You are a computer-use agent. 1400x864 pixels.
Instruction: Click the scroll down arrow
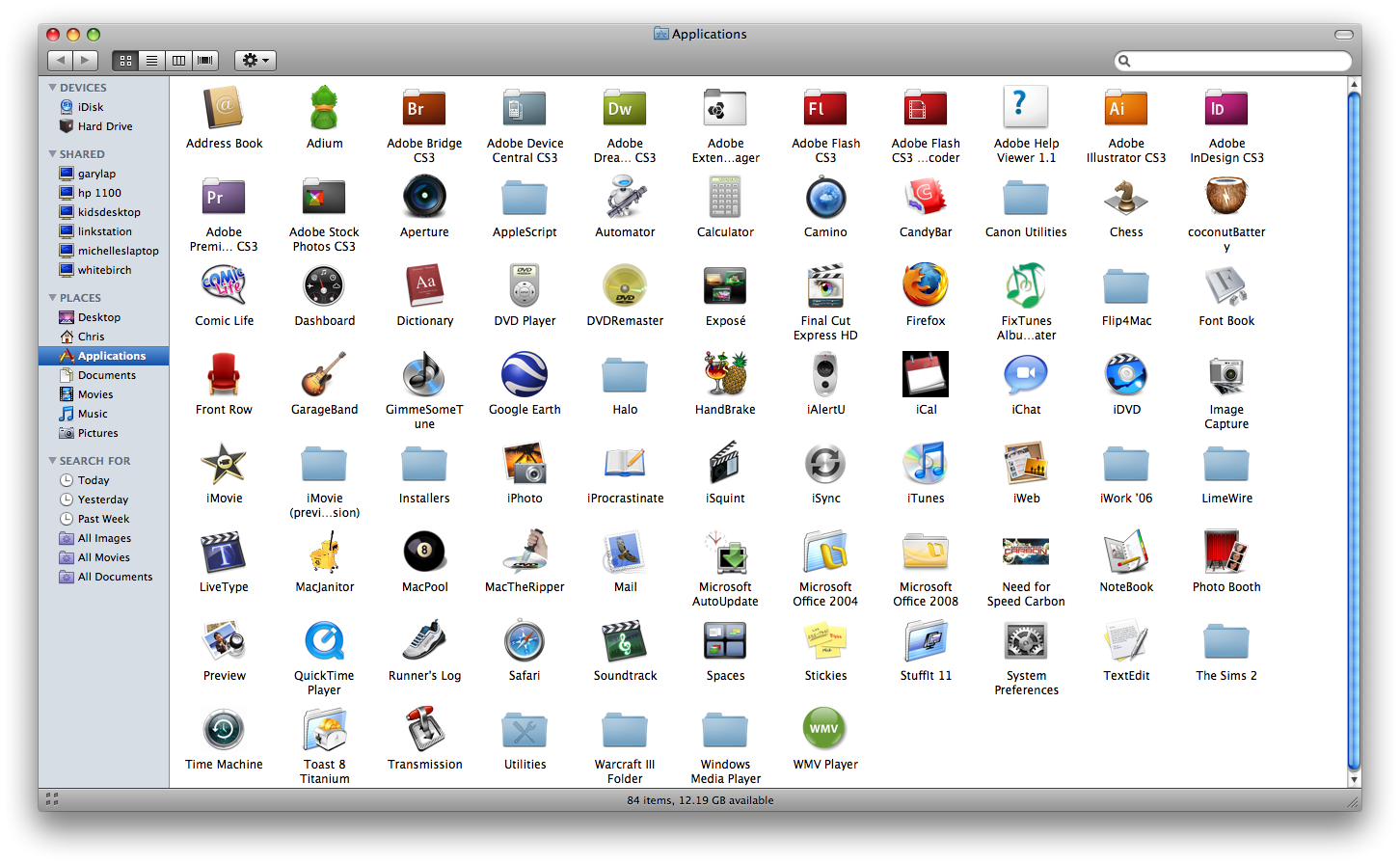point(1354,779)
